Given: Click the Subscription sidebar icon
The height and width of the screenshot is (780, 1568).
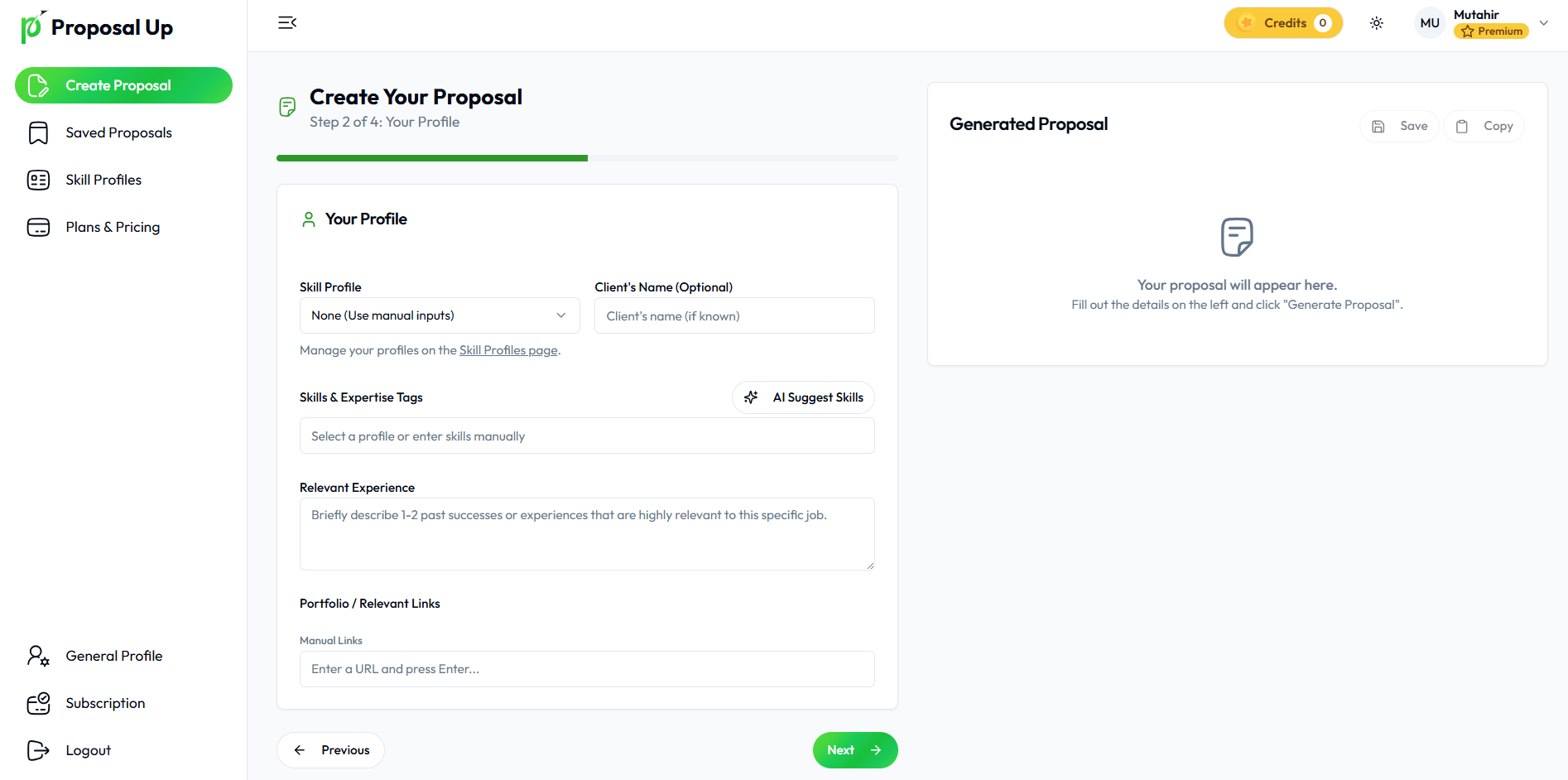Looking at the screenshot, I should 38,703.
